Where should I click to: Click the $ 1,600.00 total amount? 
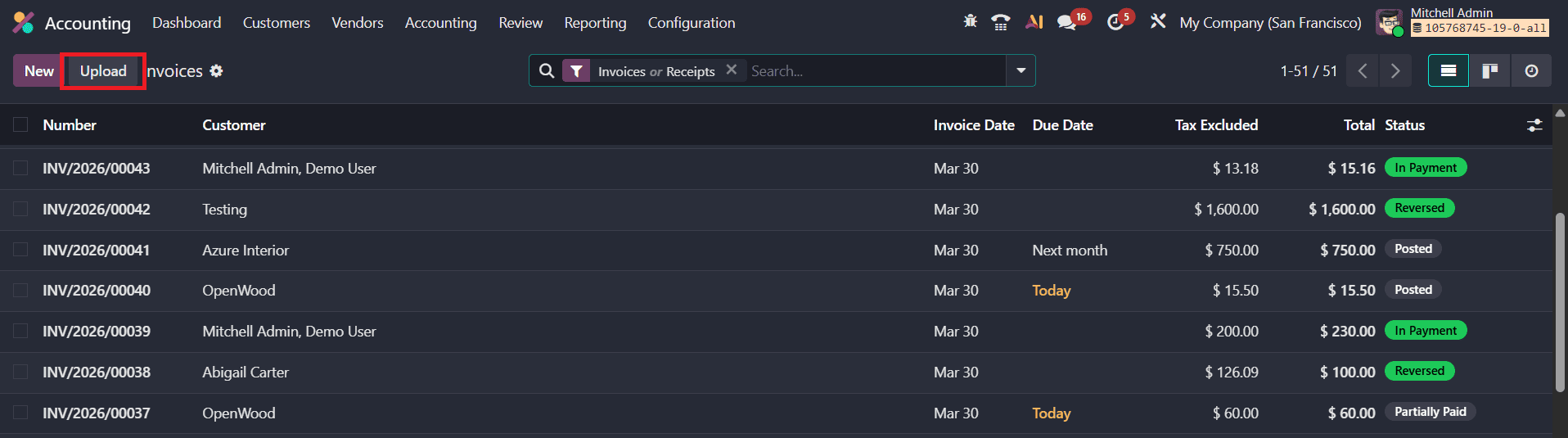tap(1341, 210)
